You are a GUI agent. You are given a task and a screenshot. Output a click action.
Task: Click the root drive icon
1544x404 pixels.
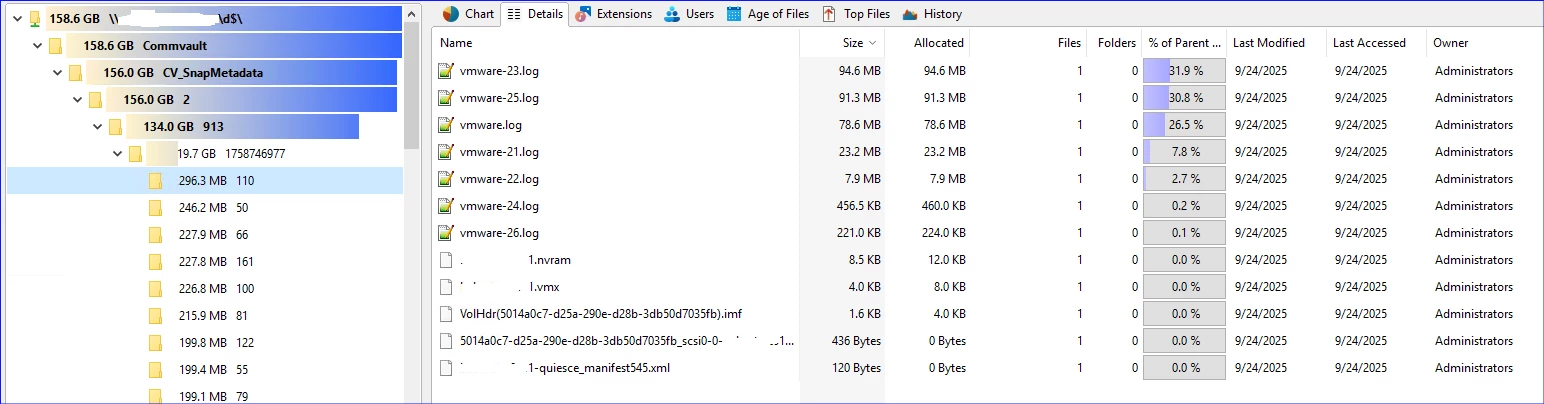click(x=35, y=18)
